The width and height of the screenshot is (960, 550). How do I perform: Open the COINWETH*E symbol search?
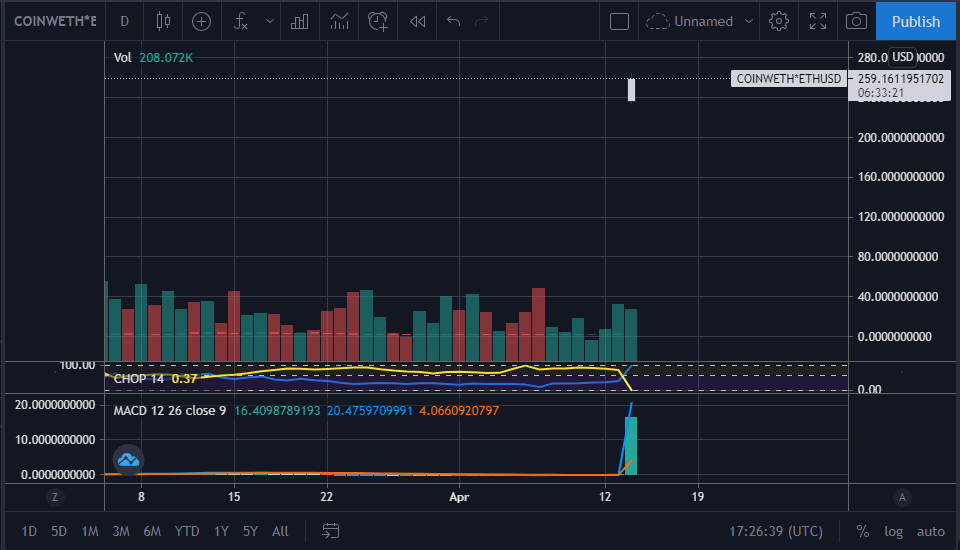coord(55,21)
